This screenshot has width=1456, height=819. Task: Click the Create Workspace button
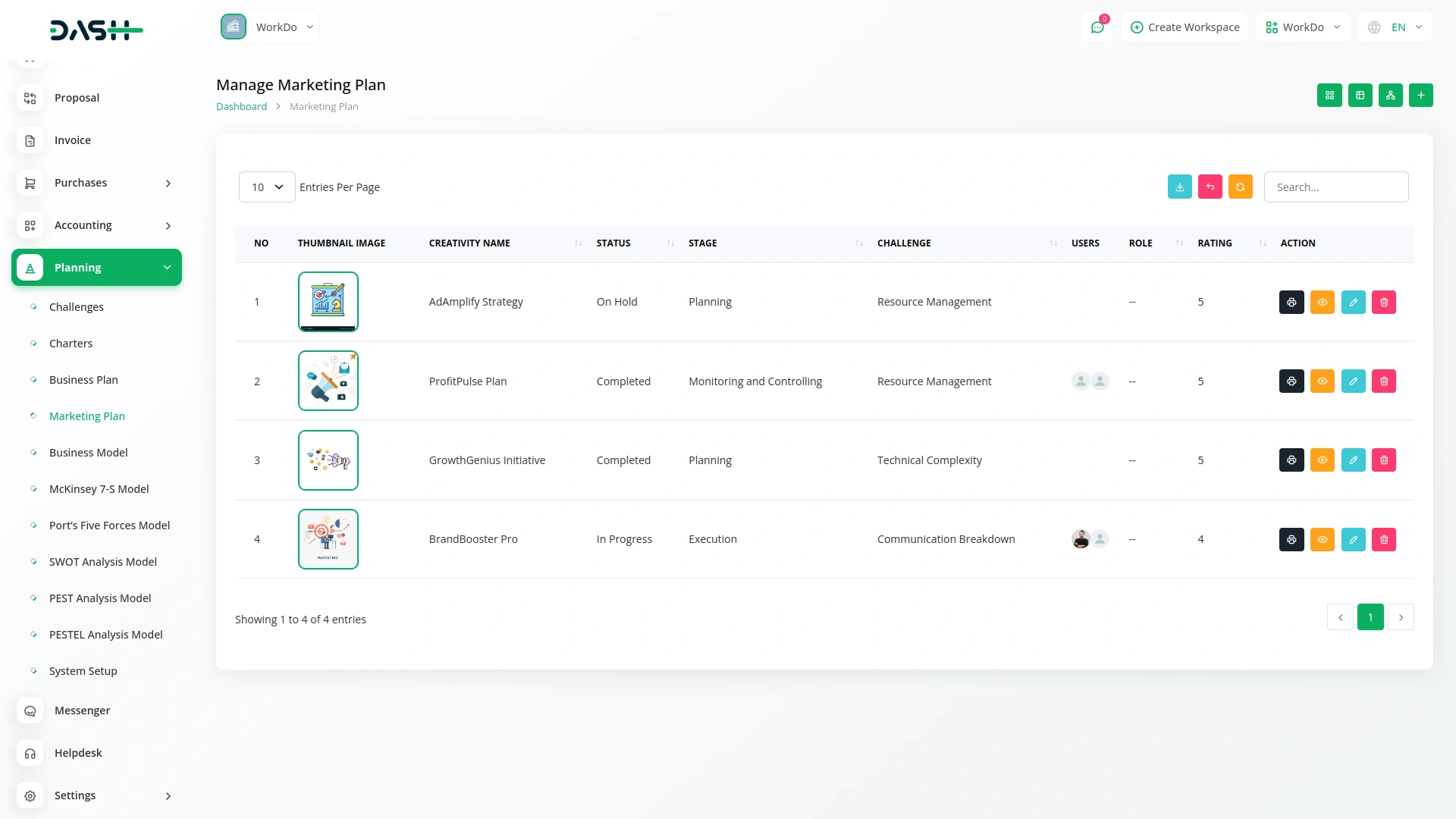click(1185, 27)
